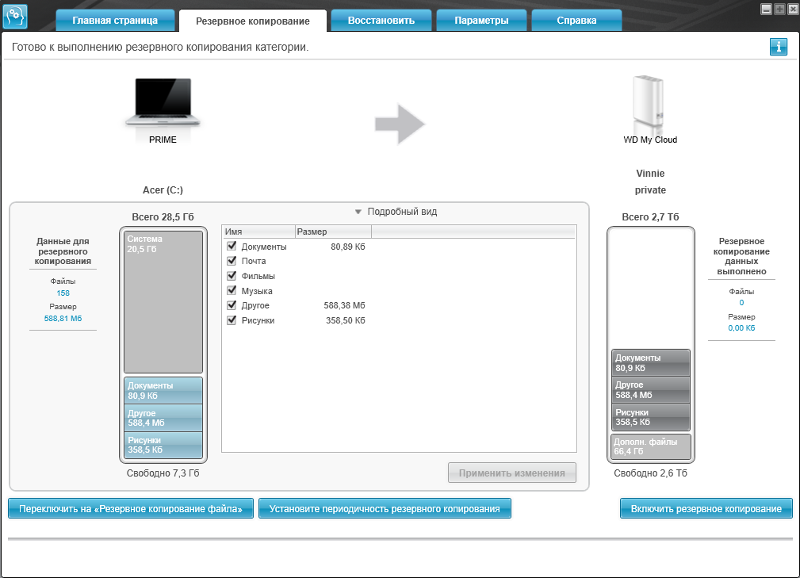The height and width of the screenshot is (578, 800).
Task: Click the Свободно 2,6 Тб free space label
Action: point(650,473)
